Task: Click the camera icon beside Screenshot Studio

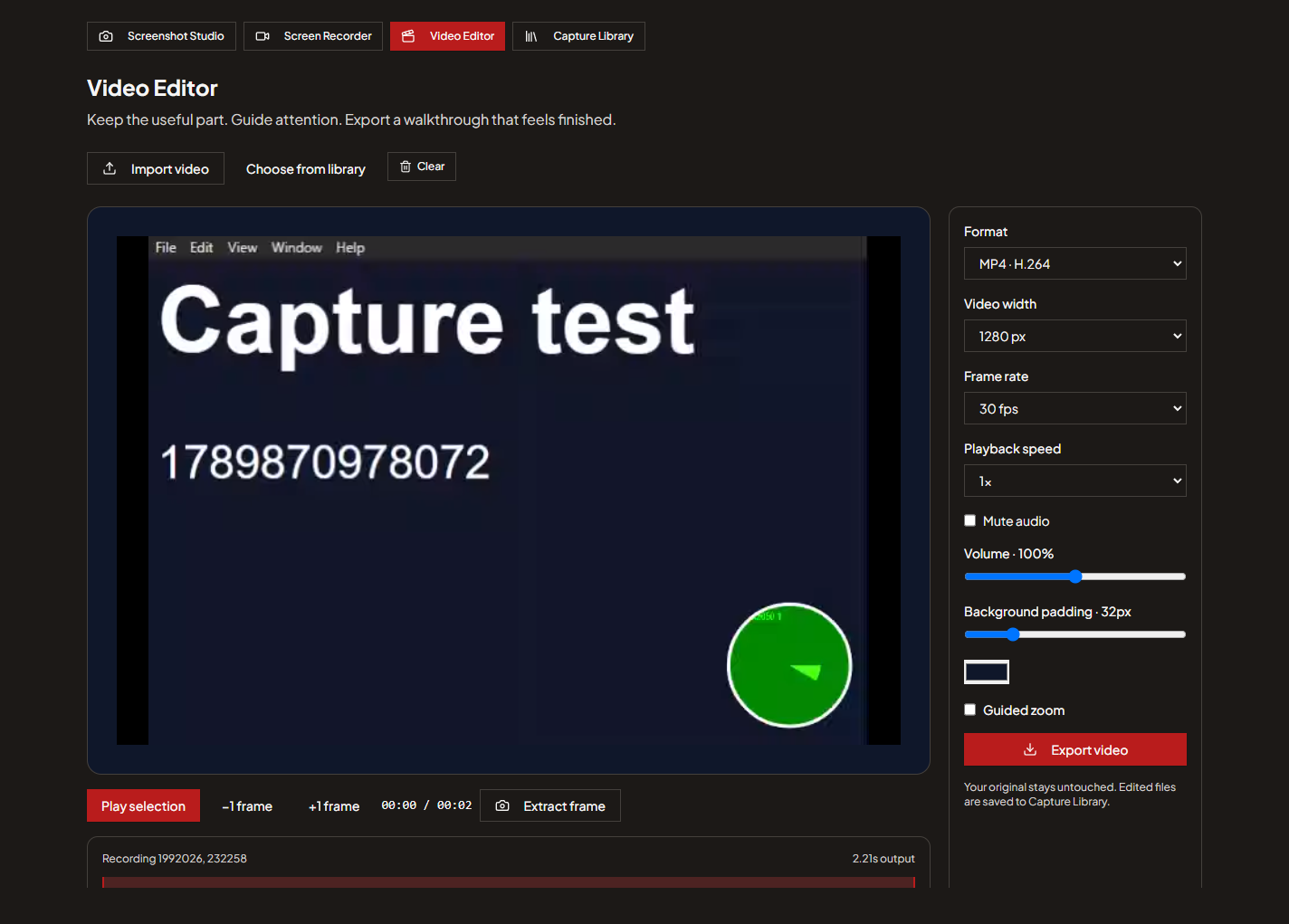Action: tap(106, 36)
